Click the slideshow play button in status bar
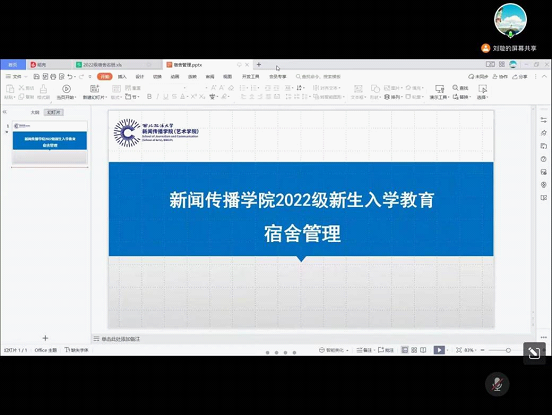Viewport: 552px width, 415px height. (439, 350)
